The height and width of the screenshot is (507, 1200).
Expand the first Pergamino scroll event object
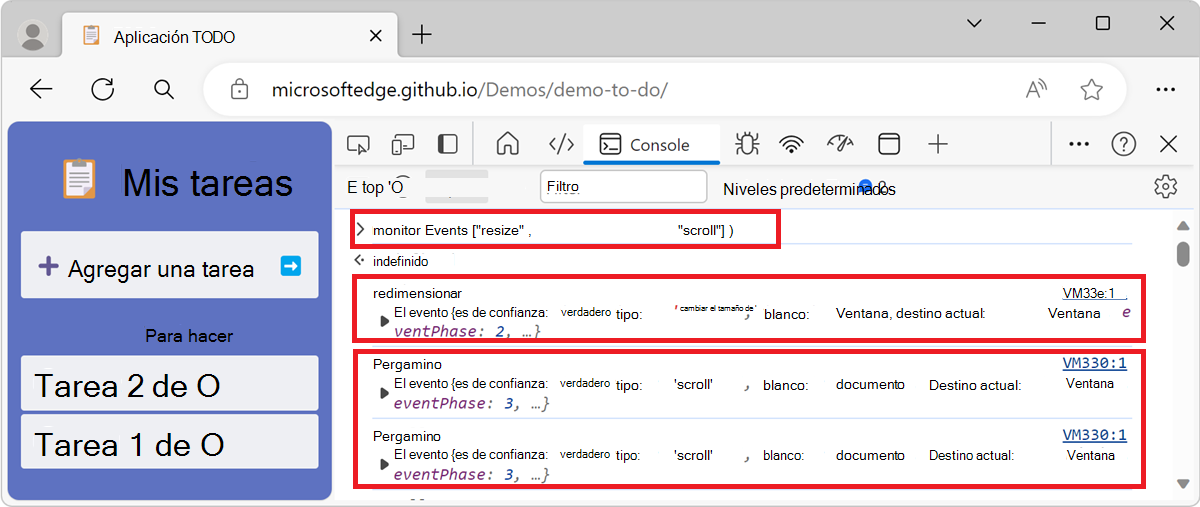385,393
